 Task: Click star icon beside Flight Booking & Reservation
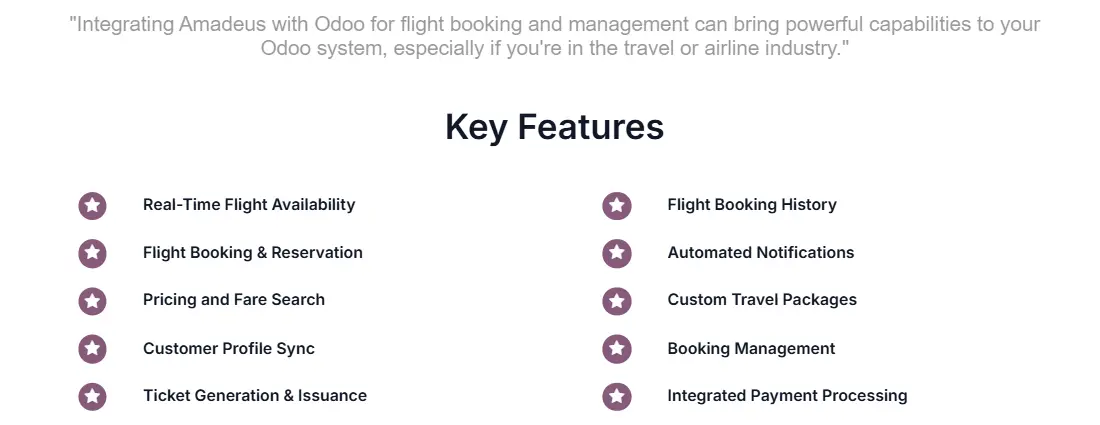[x=92, y=253]
